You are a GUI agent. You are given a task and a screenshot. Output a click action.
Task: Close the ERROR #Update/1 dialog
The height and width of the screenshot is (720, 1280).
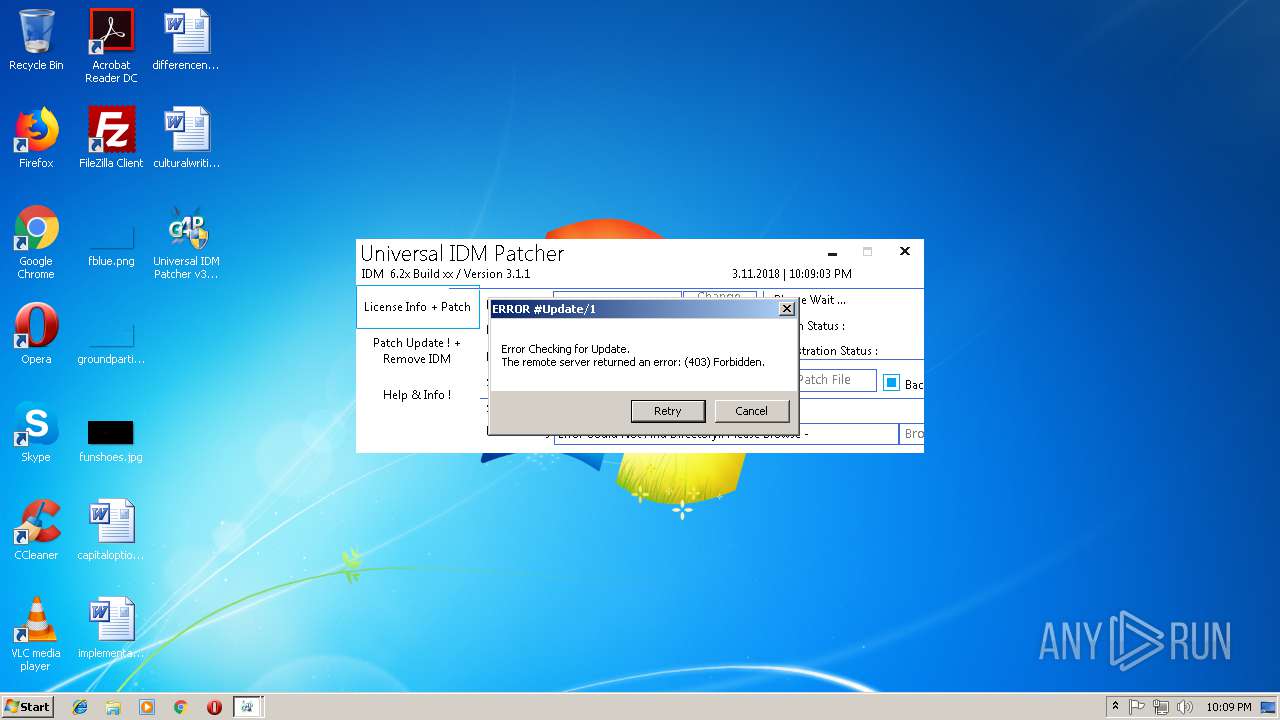[x=787, y=309]
